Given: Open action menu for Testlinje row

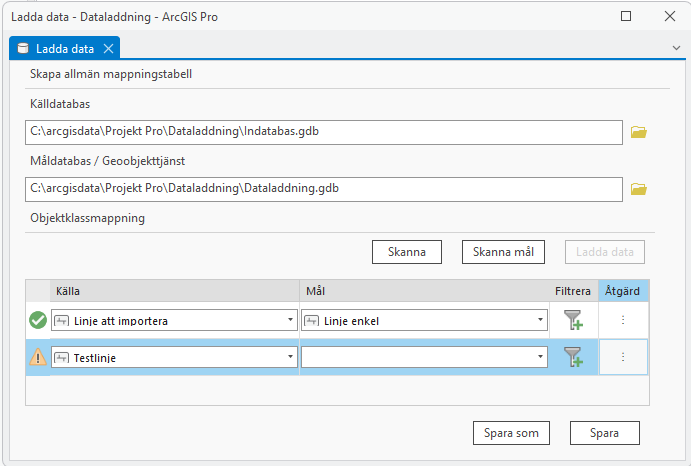Looking at the screenshot, I should [x=623, y=357].
